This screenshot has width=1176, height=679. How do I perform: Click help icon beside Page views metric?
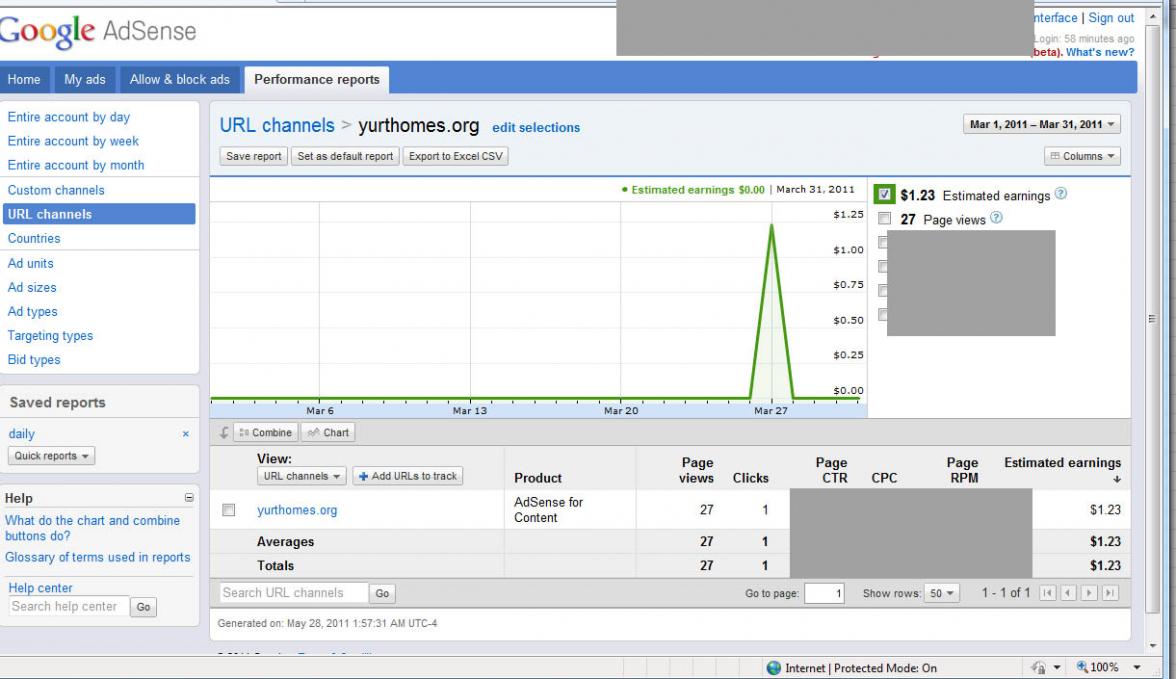pyautogui.click(x=996, y=219)
